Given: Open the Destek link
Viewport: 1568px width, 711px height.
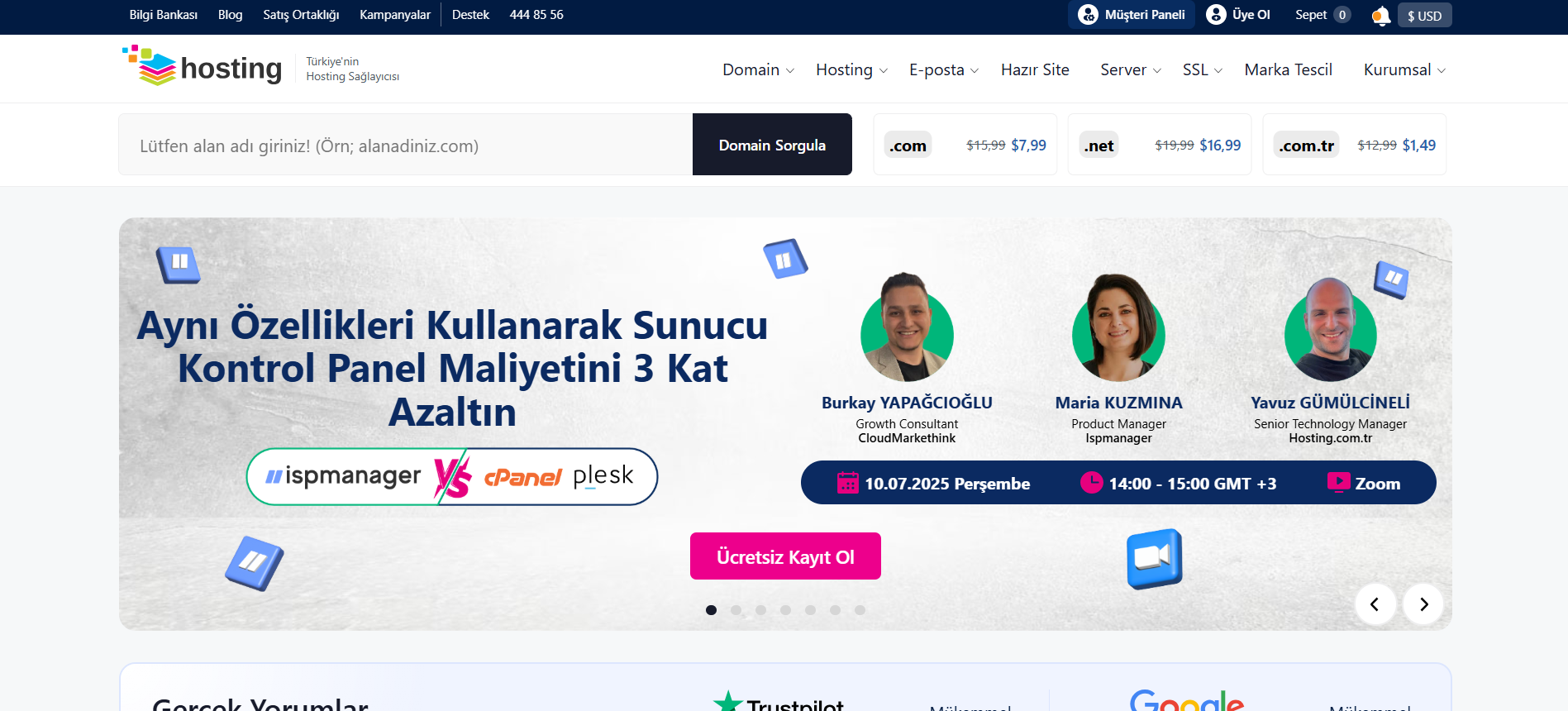Looking at the screenshot, I should point(470,15).
